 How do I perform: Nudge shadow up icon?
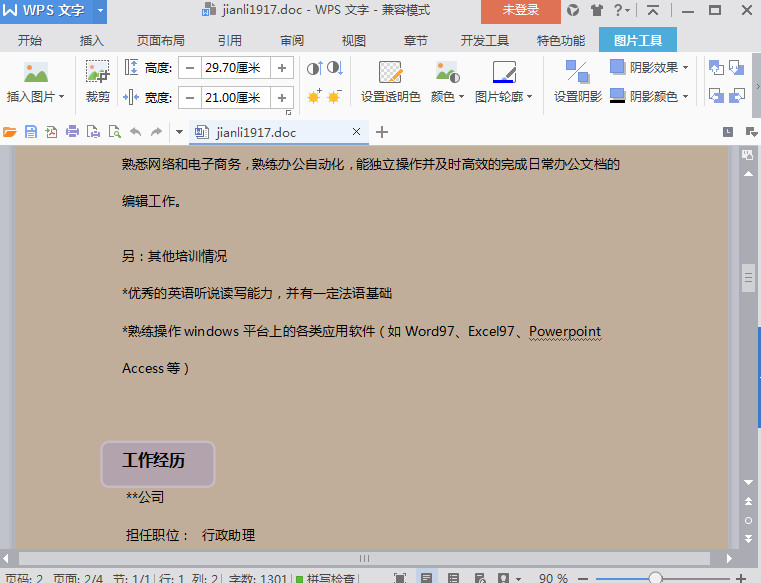click(x=716, y=67)
